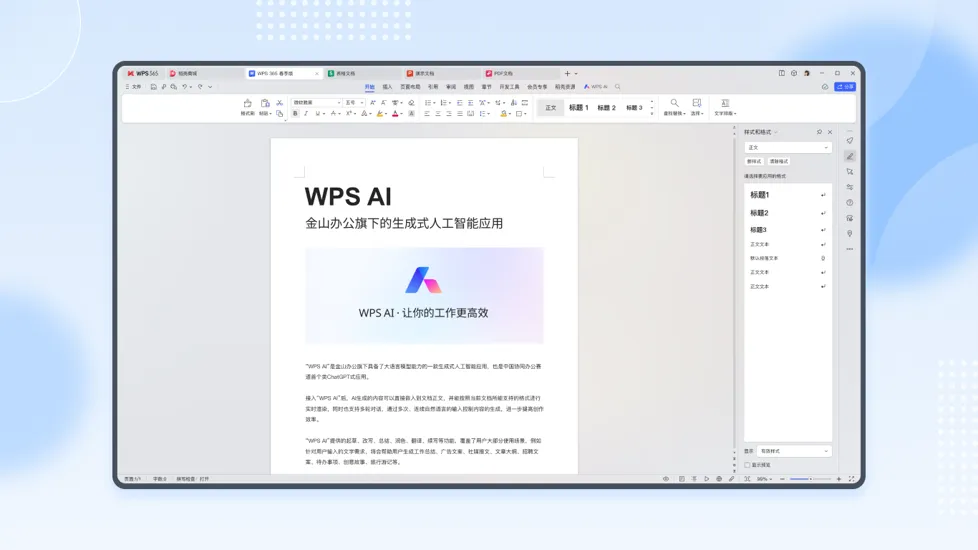This screenshot has width=978, height=550.
Task: Click the user avatar in title bar
Action: (x=806, y=73)
